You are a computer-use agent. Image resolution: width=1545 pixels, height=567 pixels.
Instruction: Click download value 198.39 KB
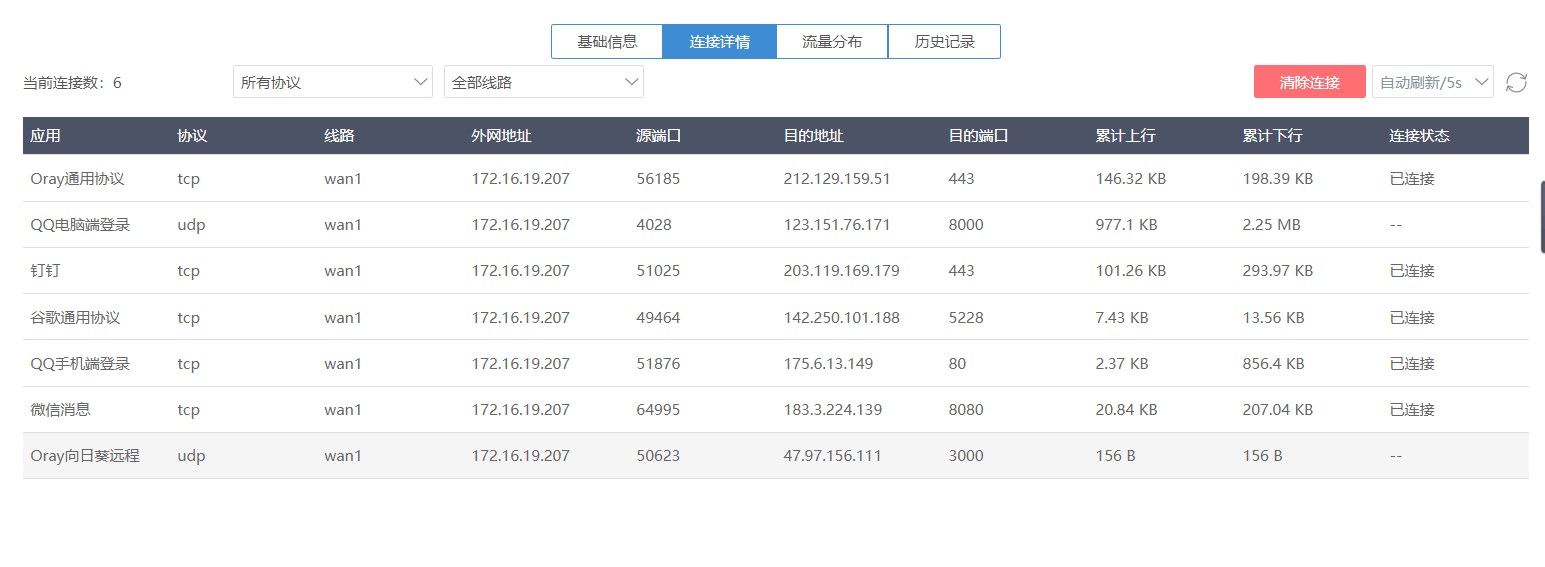coord(1278,179)
